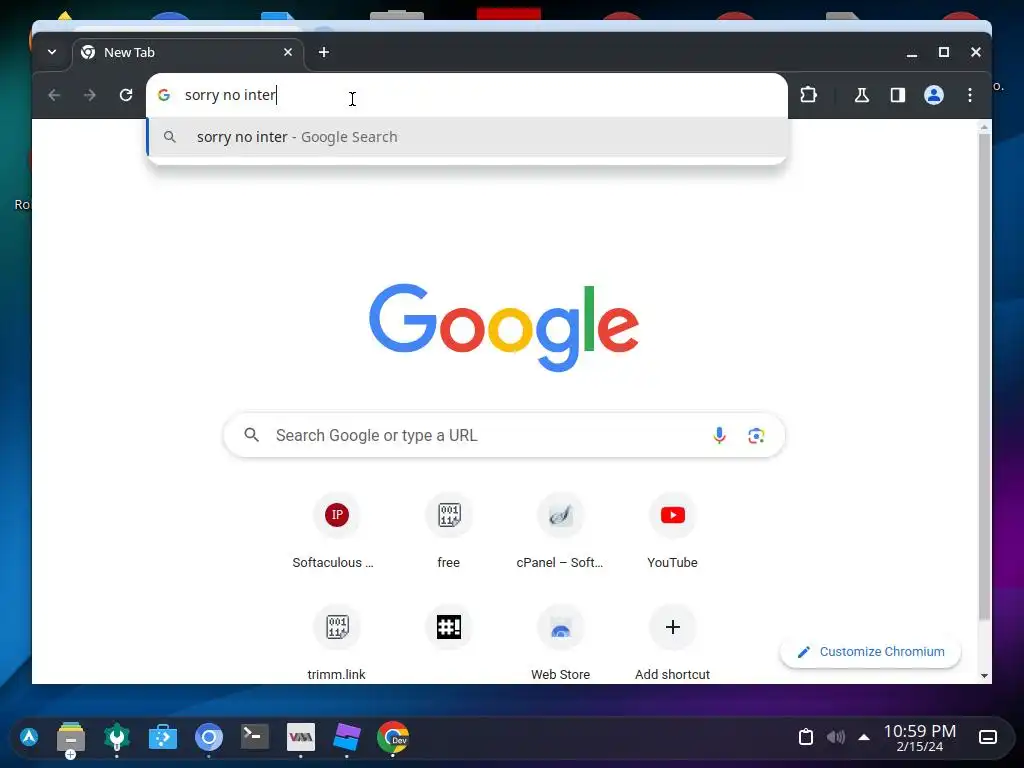Click the volume speaker tray icon
The width and height of the screenshot is (1024, 768).
point(836,737)
